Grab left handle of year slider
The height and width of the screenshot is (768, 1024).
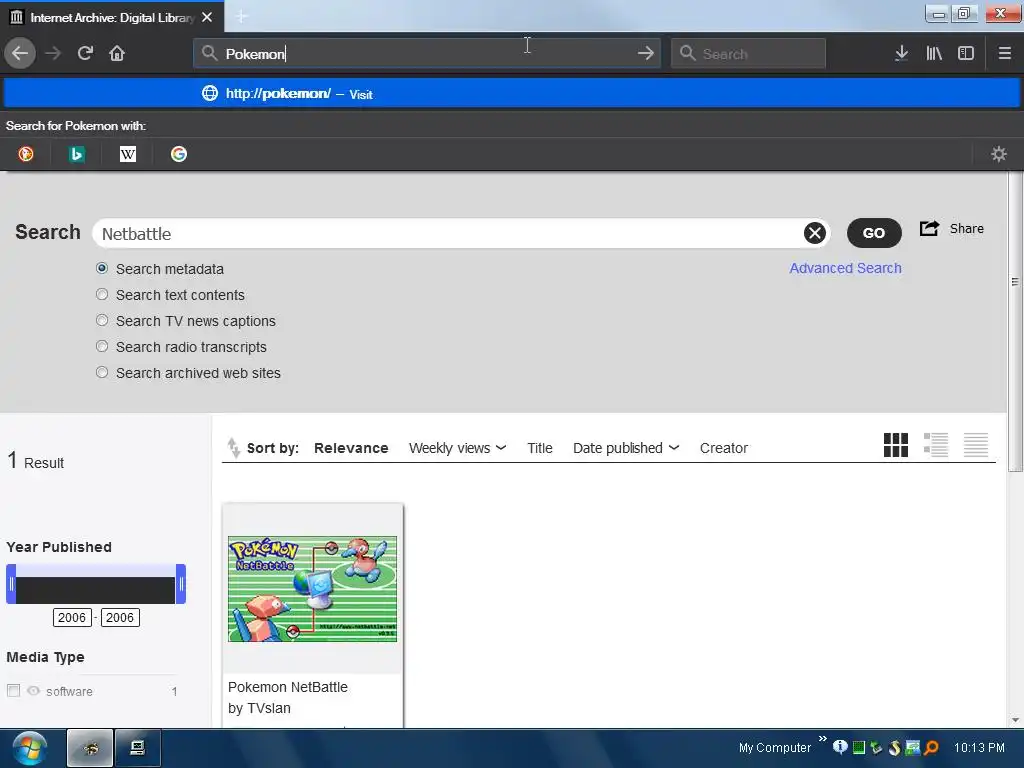(11, 584)
